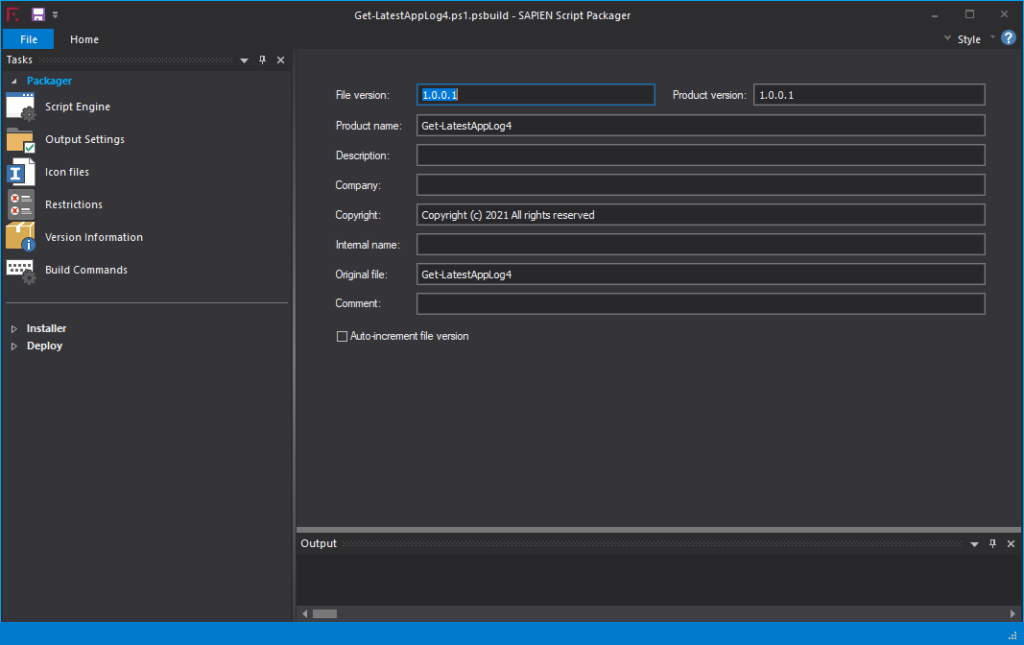Enable Auto-increment file version checkbox
Screen dimensions: 1024x645
point(342,337)
